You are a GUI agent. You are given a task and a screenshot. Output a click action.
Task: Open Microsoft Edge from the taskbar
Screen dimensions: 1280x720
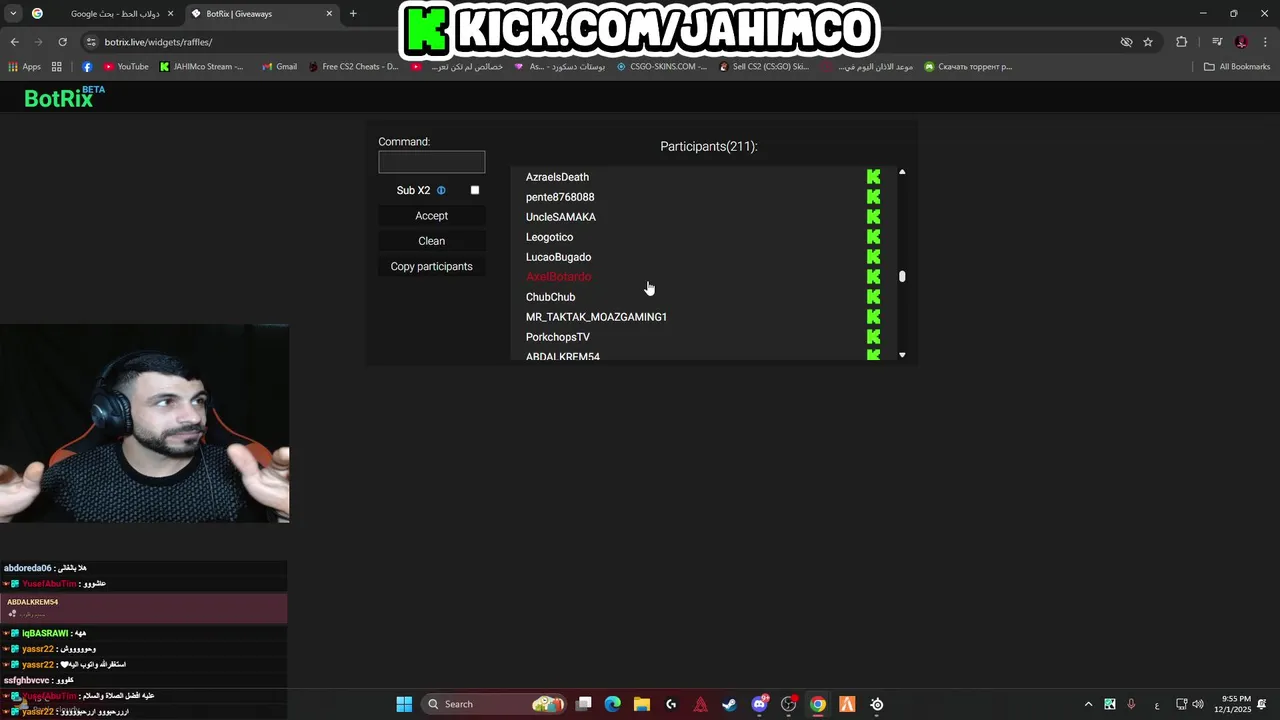pyautogui.click(x=613, y=704)
